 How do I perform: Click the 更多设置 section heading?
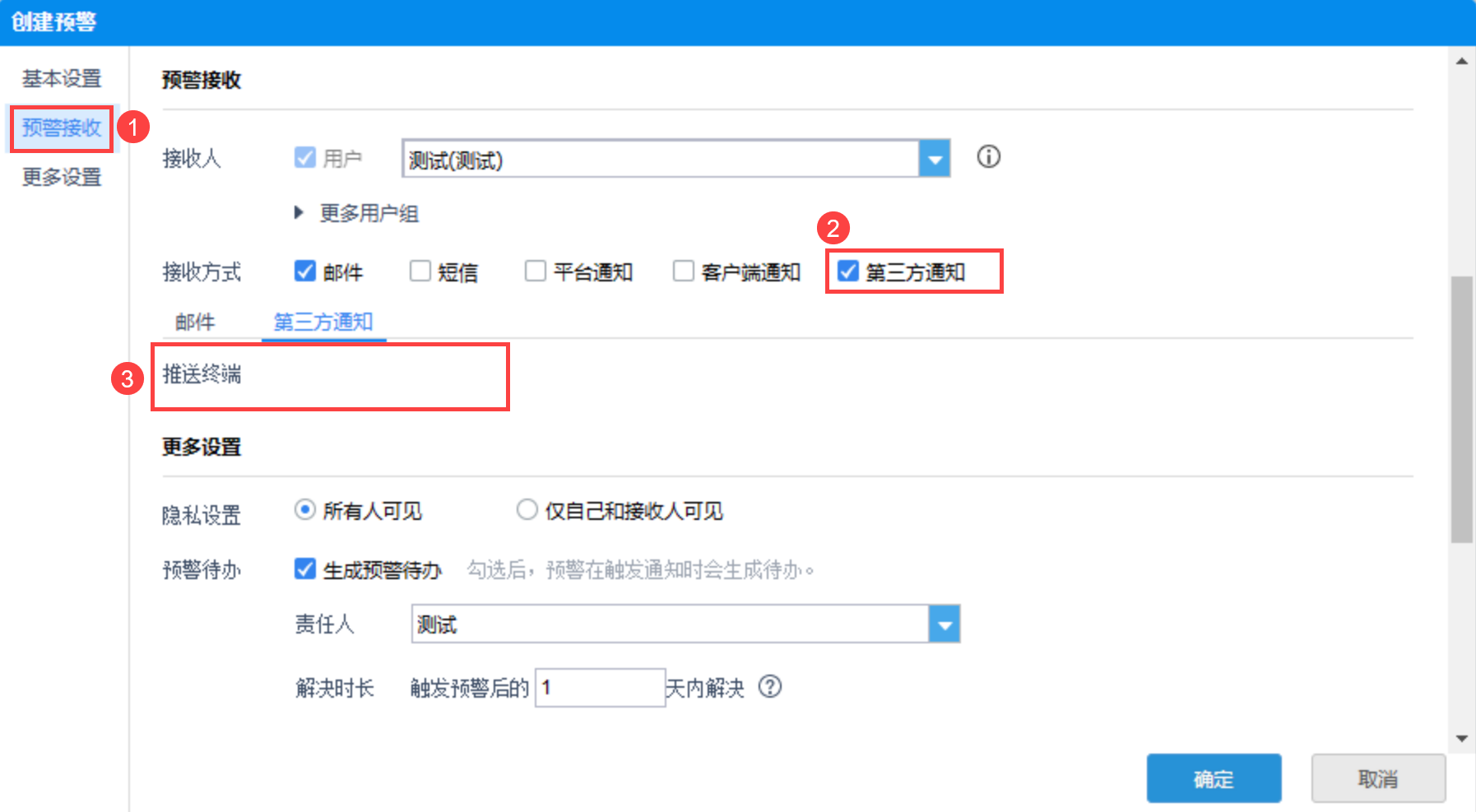point(202,447)
